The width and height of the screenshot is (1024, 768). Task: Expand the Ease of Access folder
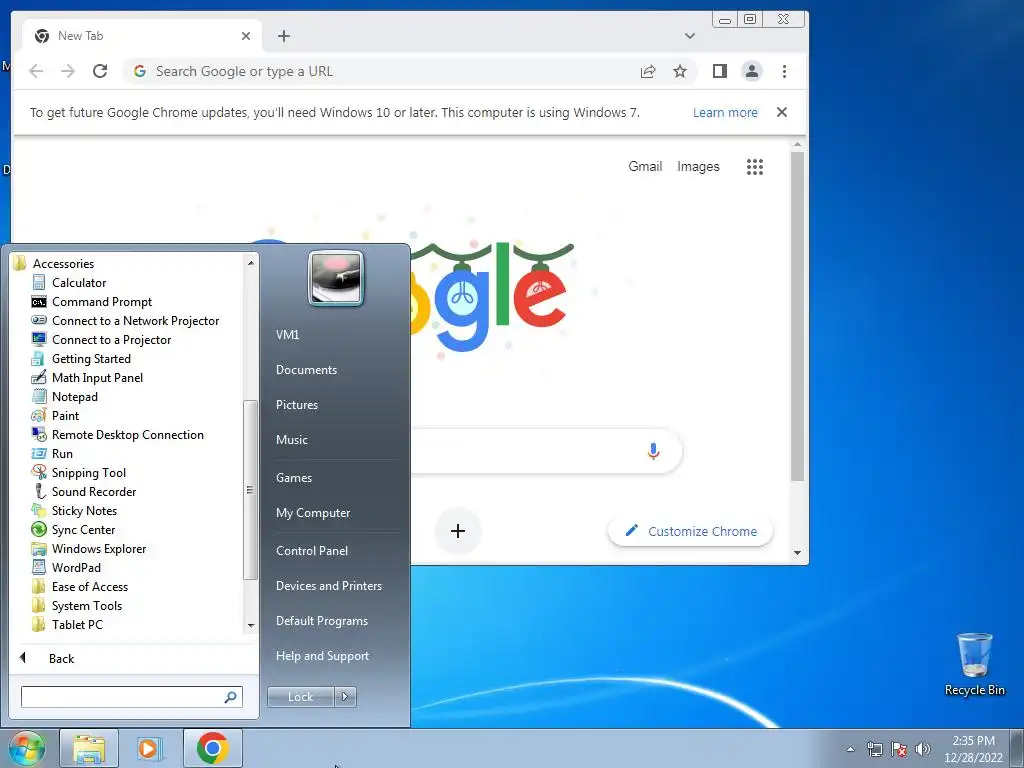click(89, 586)
